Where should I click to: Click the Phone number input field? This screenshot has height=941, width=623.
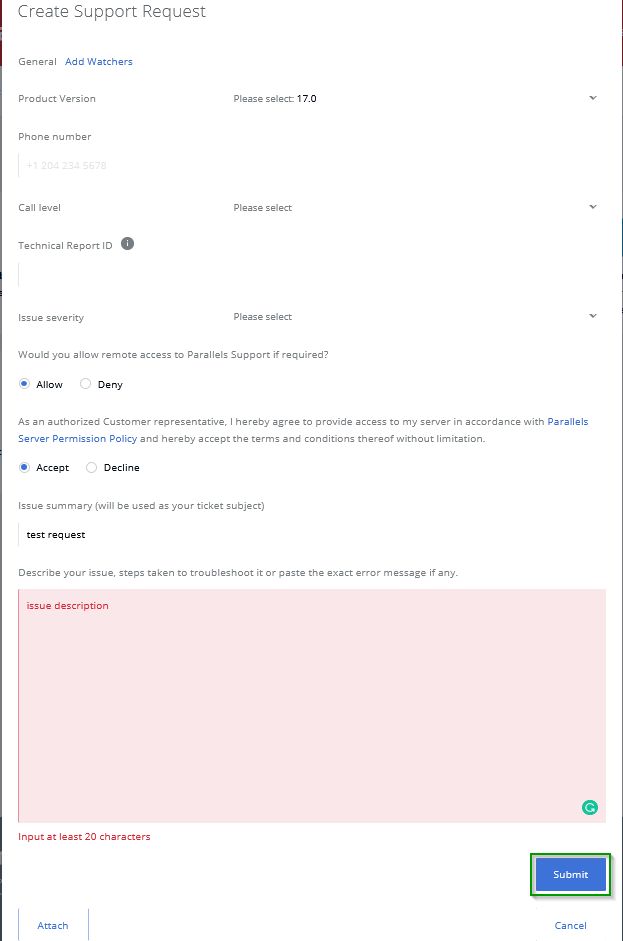click(x=312, y=166)
